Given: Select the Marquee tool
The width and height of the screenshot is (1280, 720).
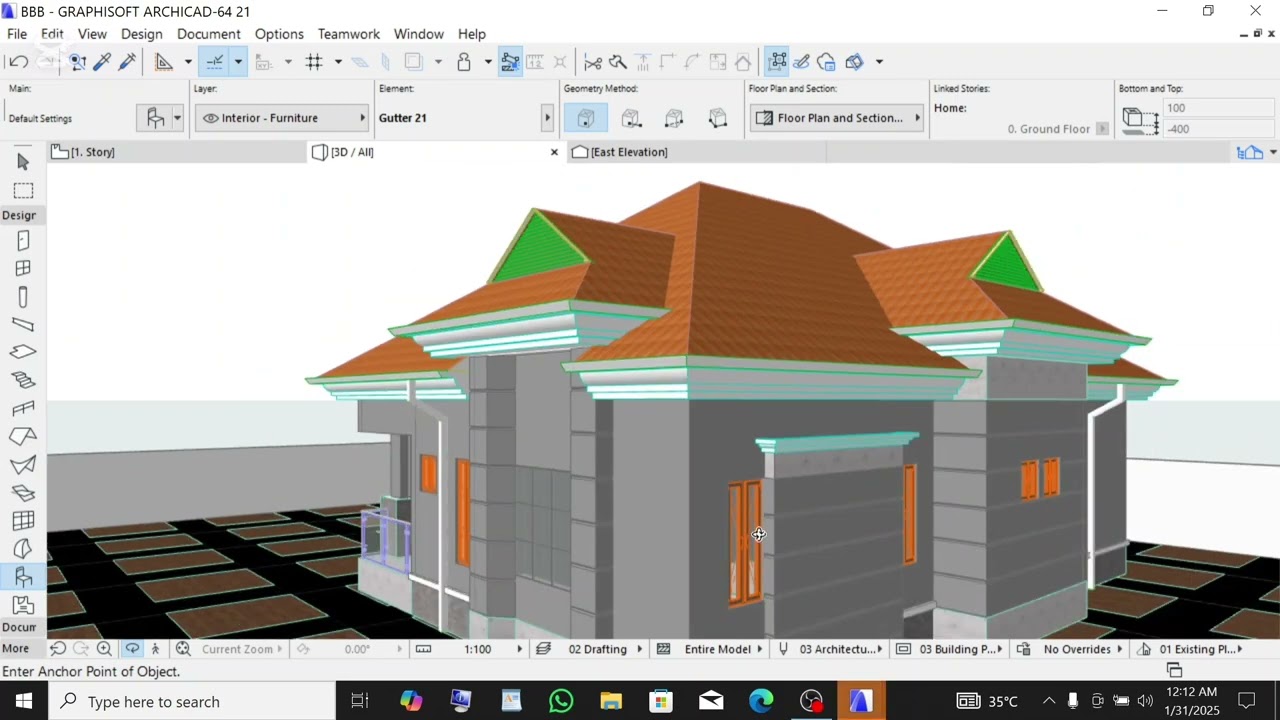Looking at the screenshot, I should [23, 190].
